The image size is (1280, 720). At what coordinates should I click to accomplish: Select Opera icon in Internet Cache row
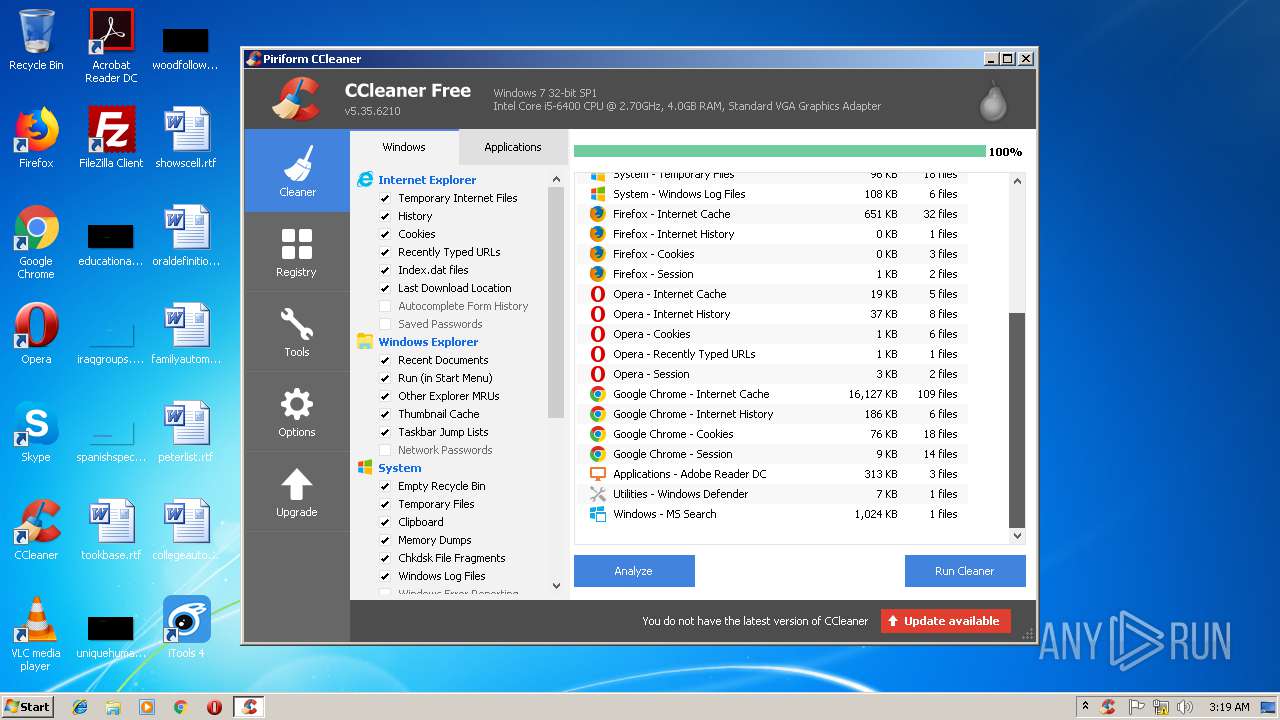(598, 294)
